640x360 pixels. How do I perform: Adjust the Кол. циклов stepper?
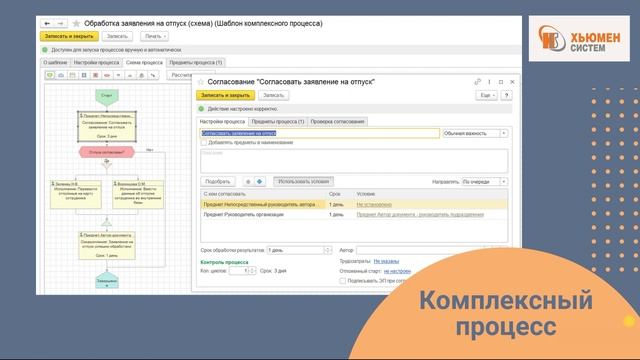(x=252, y=271)
